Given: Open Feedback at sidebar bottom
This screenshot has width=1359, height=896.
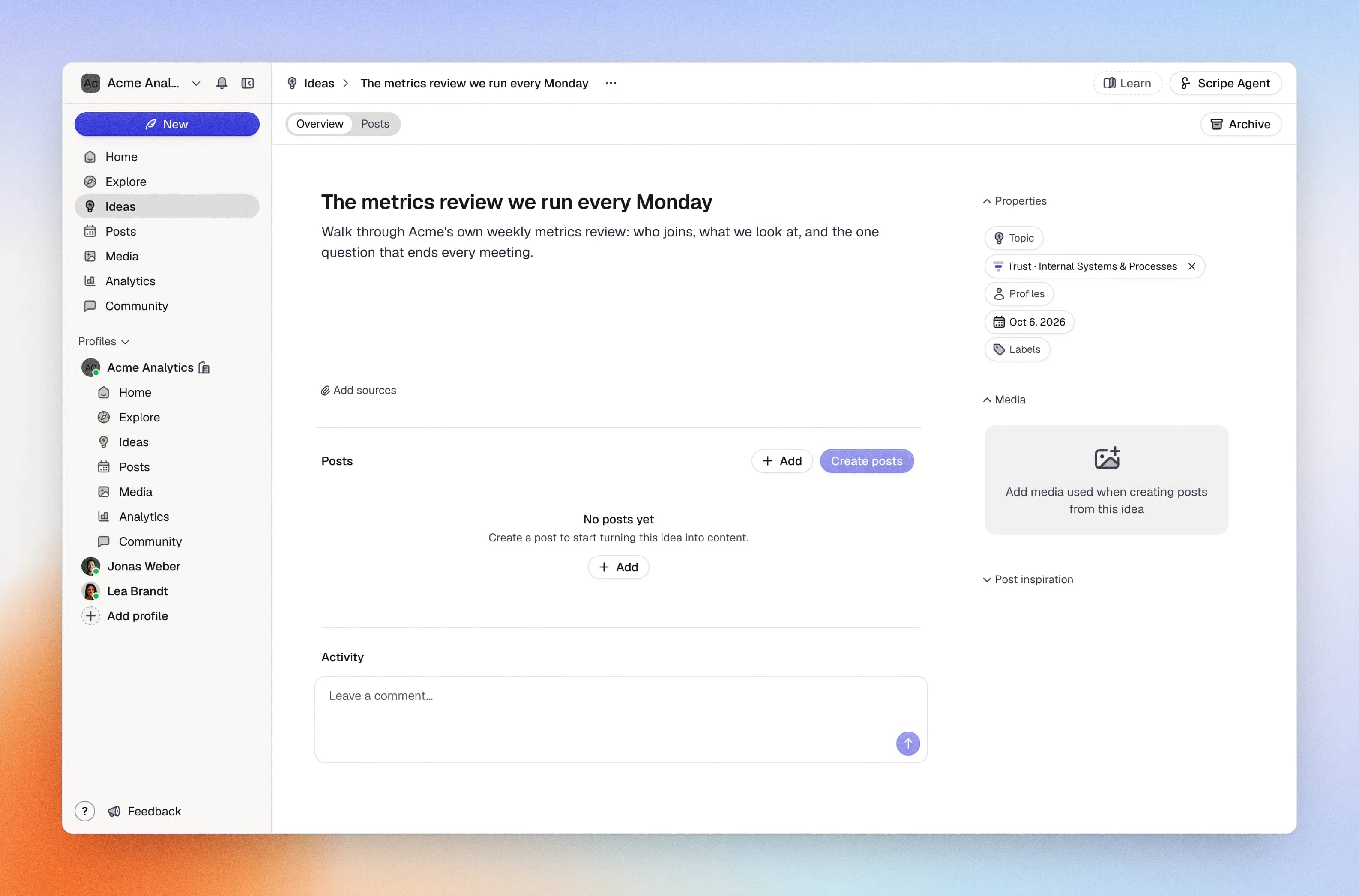Looking at the screenshot, I should [144, 812].
